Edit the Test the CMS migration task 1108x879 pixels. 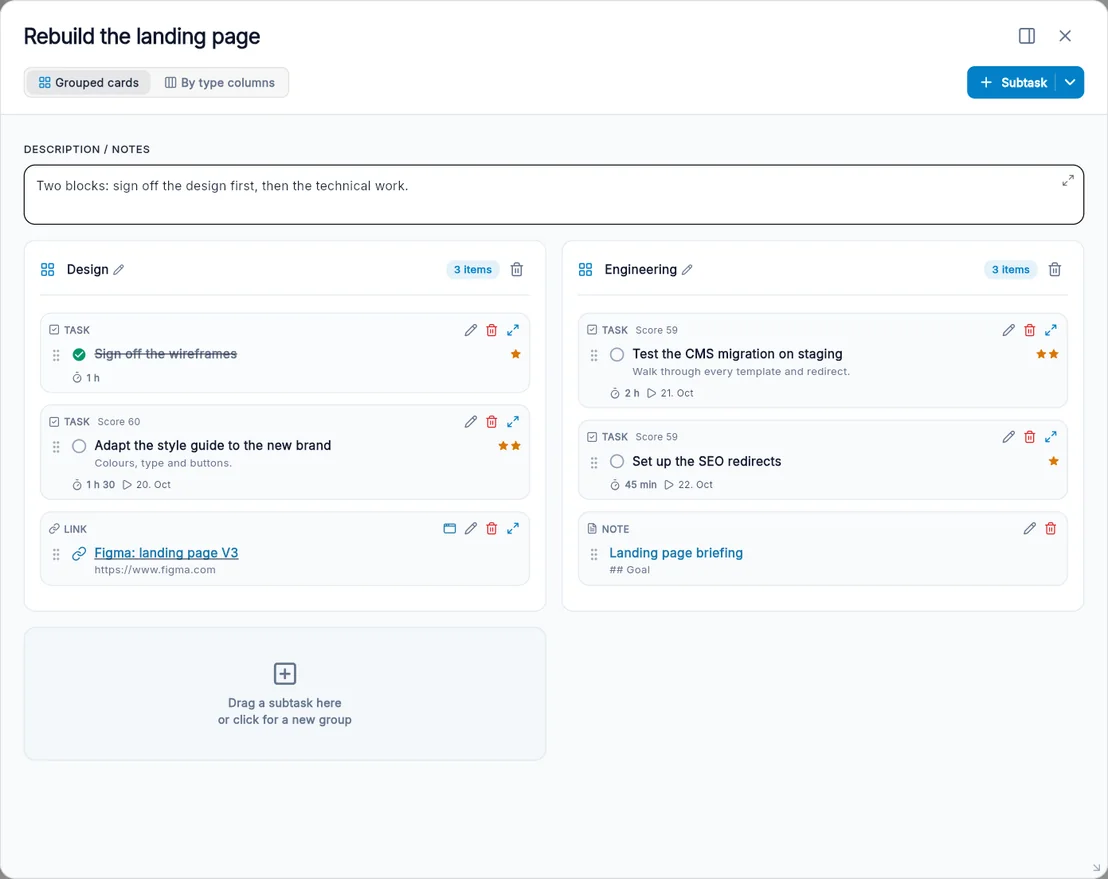[x=1008, y=330]
